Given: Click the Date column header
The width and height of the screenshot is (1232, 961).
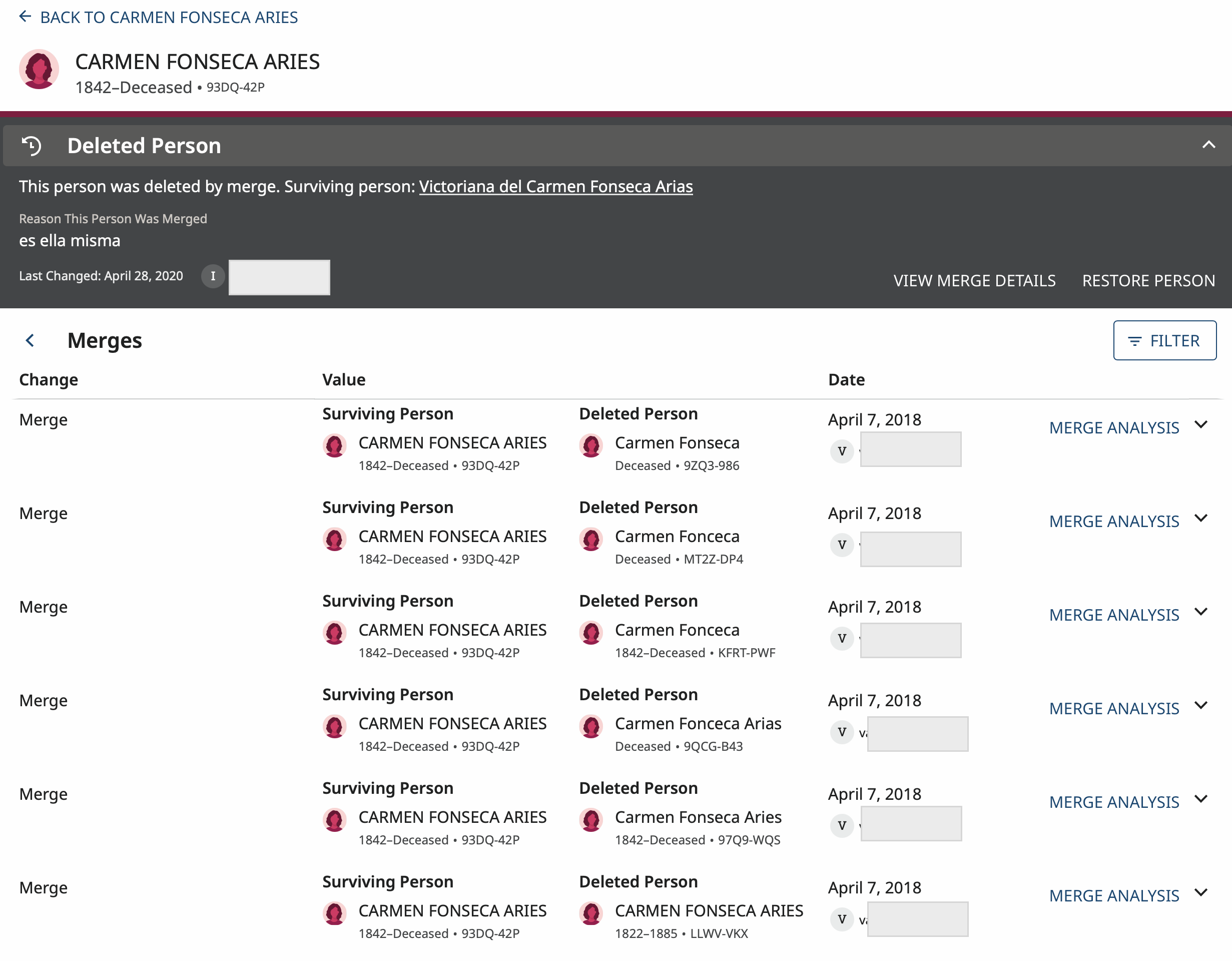Looking at the screenshot, I should pyautogui.click(x=846, y=380).
